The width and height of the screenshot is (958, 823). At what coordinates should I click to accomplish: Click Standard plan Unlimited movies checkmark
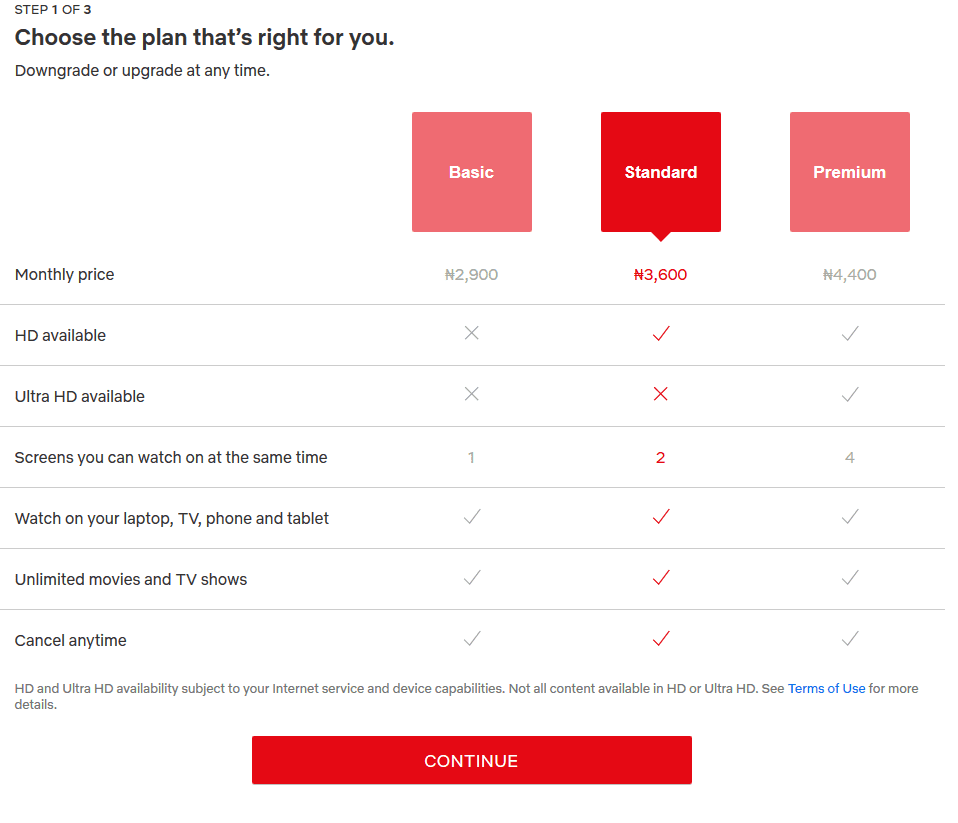pos(660,577)
